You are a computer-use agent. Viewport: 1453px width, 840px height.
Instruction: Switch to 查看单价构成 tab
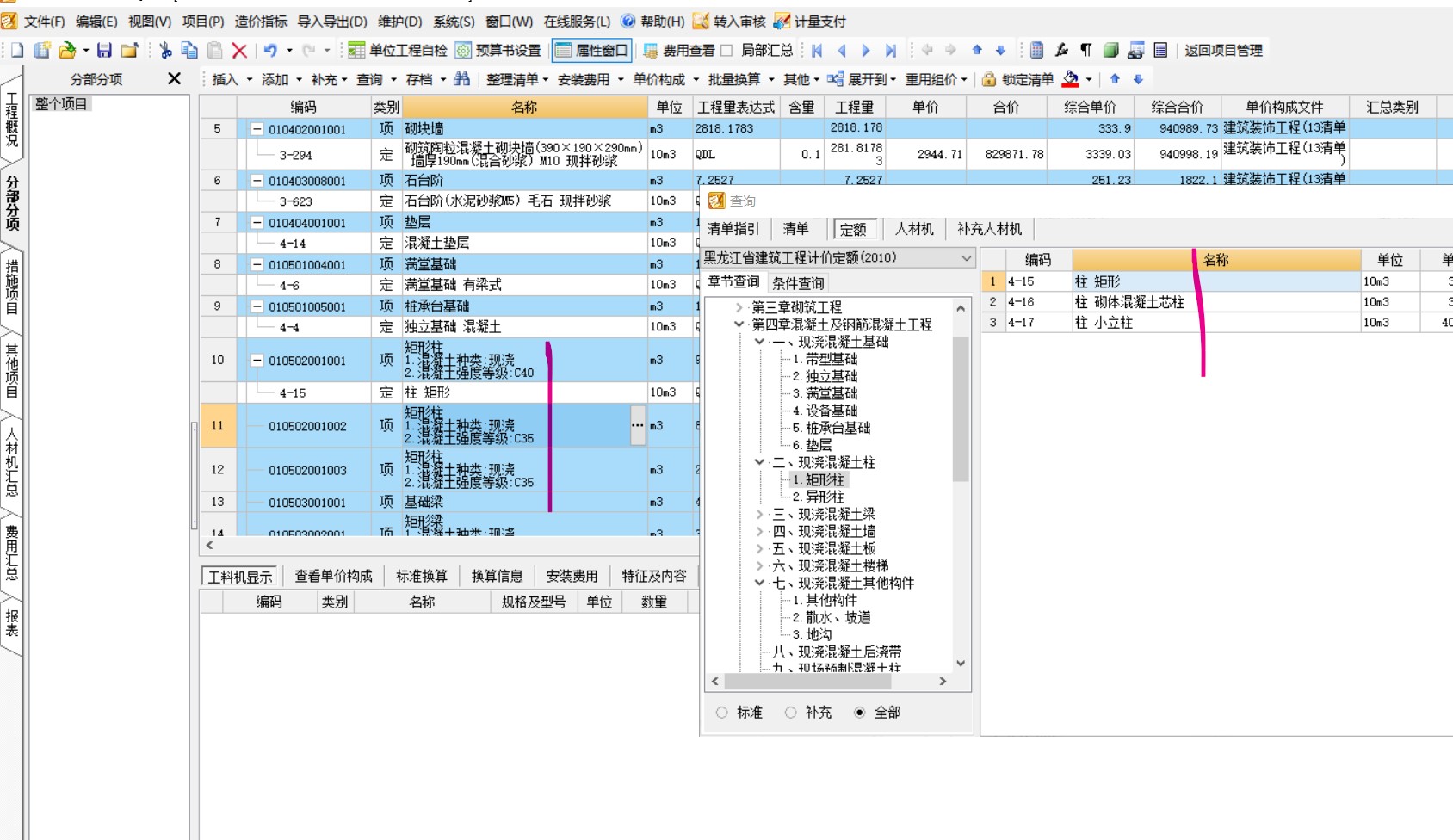[x=334, y=577]
